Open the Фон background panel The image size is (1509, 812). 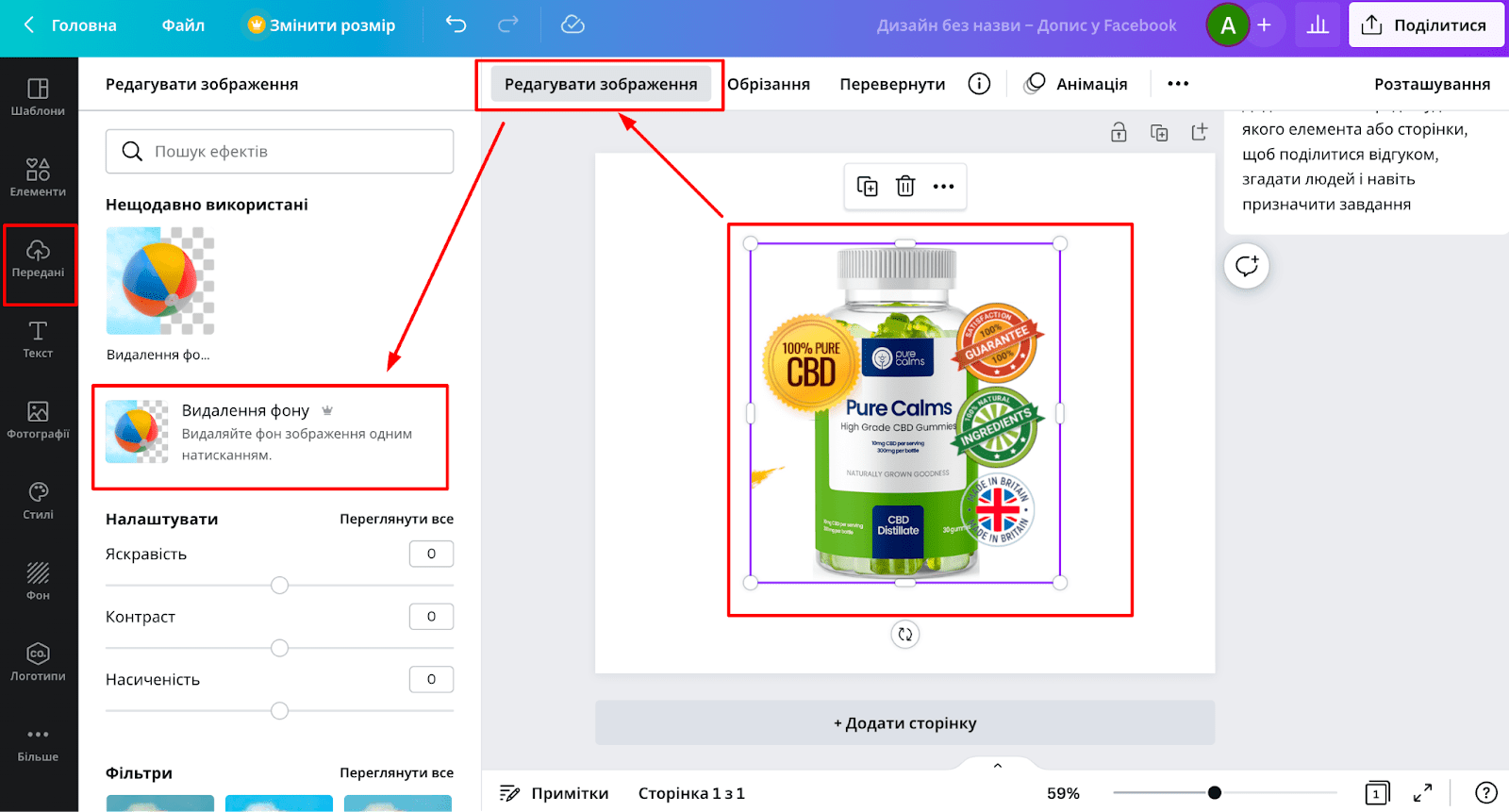point(38,581)
